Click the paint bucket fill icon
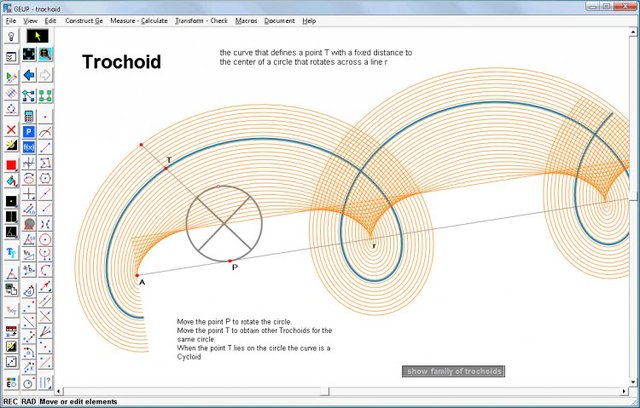The width and height of the screenshot is (640, 408). (x=11, y=180)
